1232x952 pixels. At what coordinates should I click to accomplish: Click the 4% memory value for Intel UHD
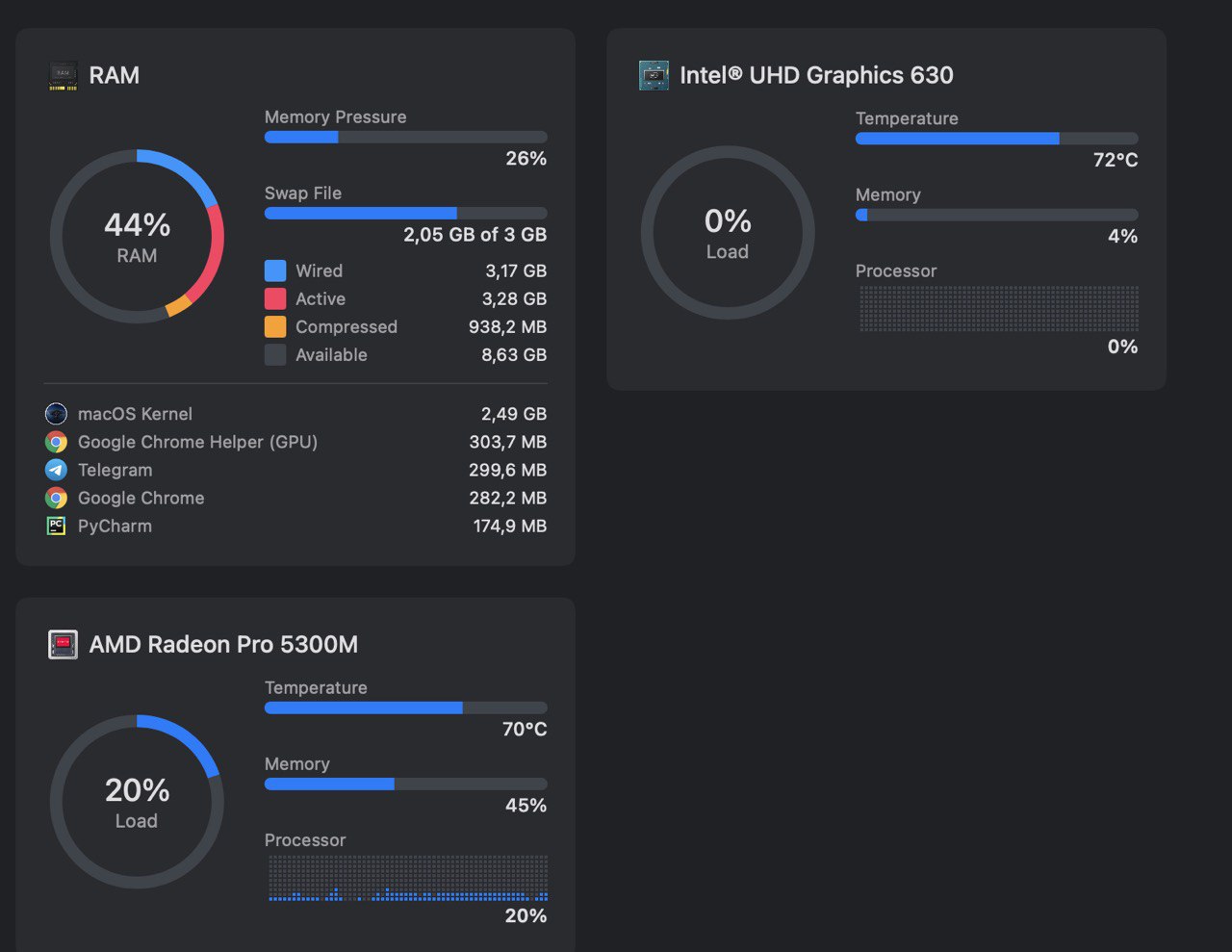tap(1123, 236)
